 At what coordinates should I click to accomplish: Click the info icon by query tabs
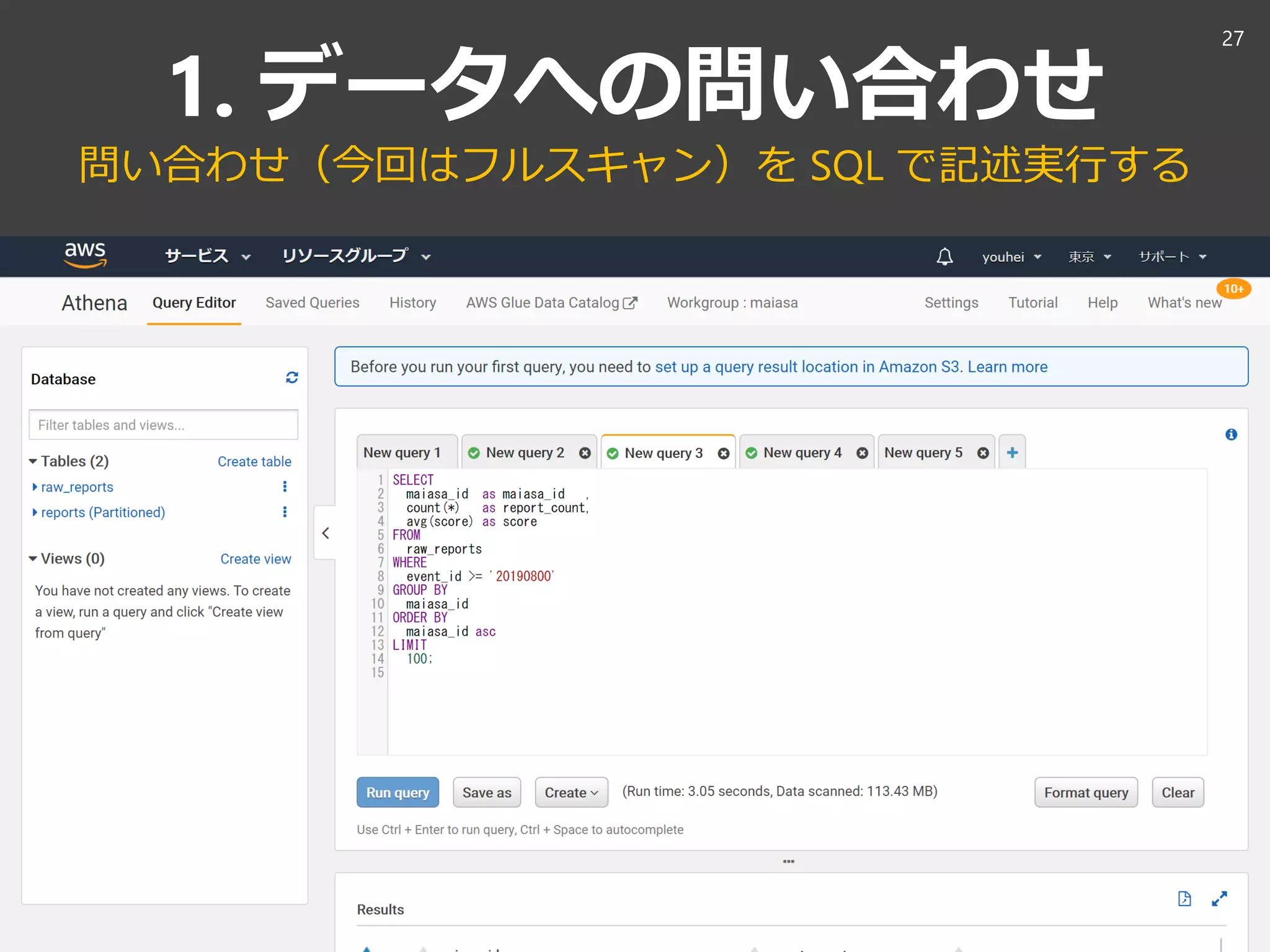pos(1231,434)
